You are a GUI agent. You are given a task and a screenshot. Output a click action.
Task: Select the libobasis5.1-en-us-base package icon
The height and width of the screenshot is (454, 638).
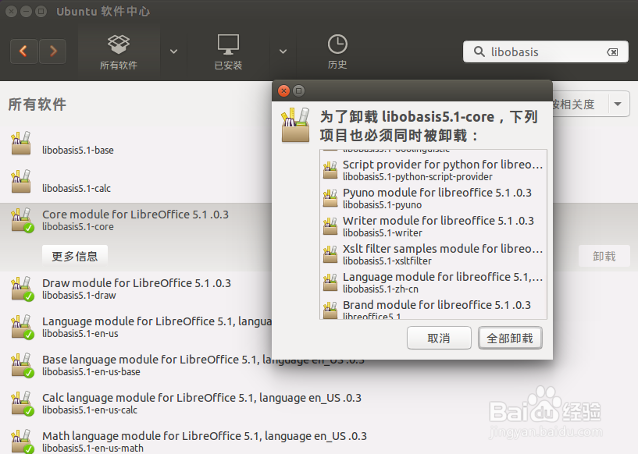[22, 365]
